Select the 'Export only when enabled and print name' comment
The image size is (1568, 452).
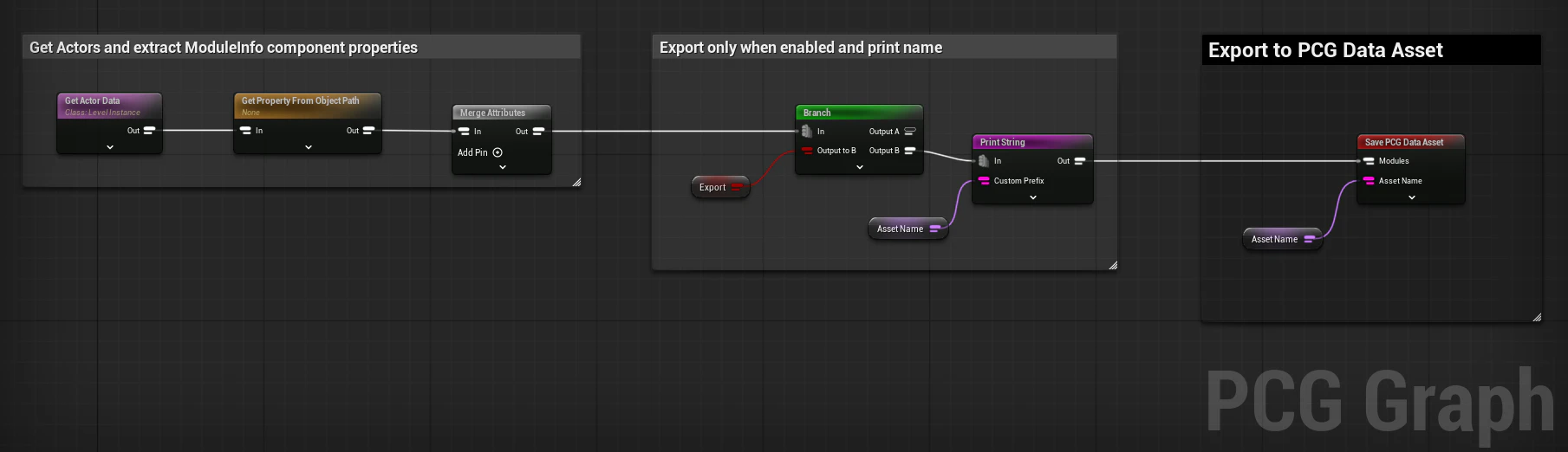(801, 48)
